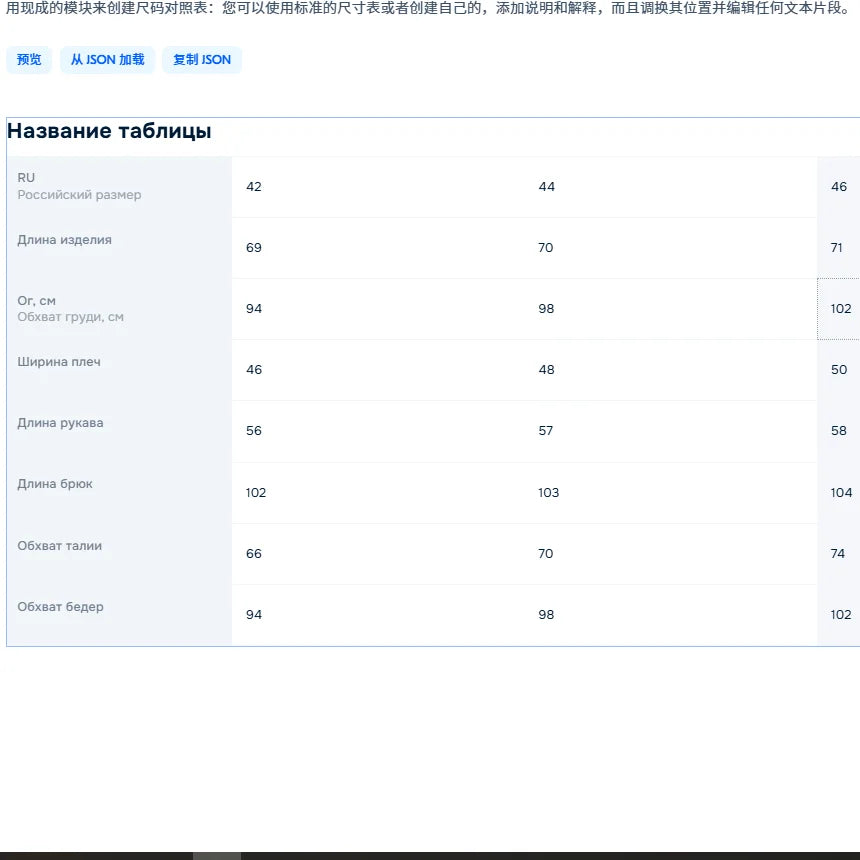The width and height of the screenshot is (860, 860).
Task: Click cell 103 in Длина брюк row
Action: (671, 493)
